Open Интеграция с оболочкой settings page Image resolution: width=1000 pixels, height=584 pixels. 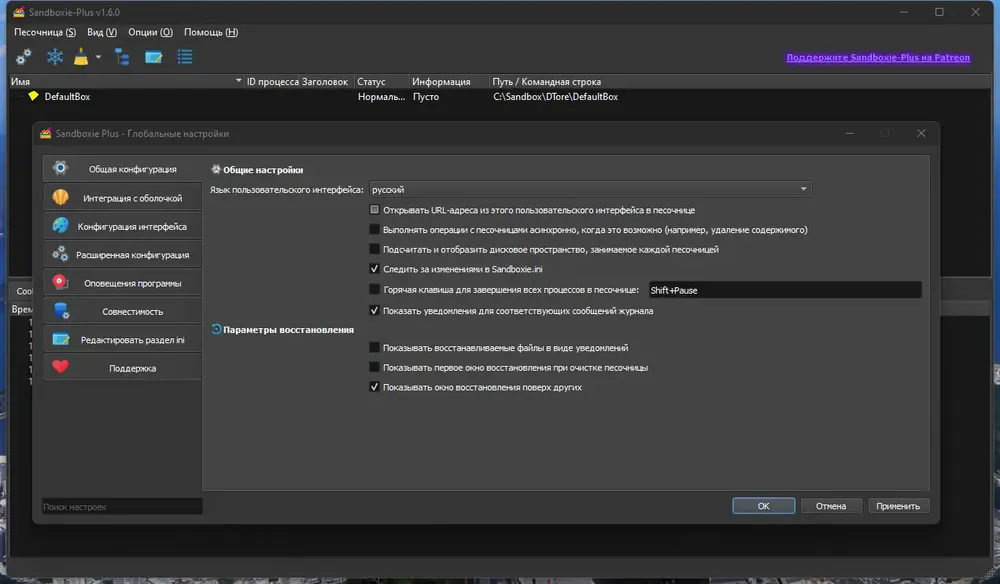click(122, 198)
